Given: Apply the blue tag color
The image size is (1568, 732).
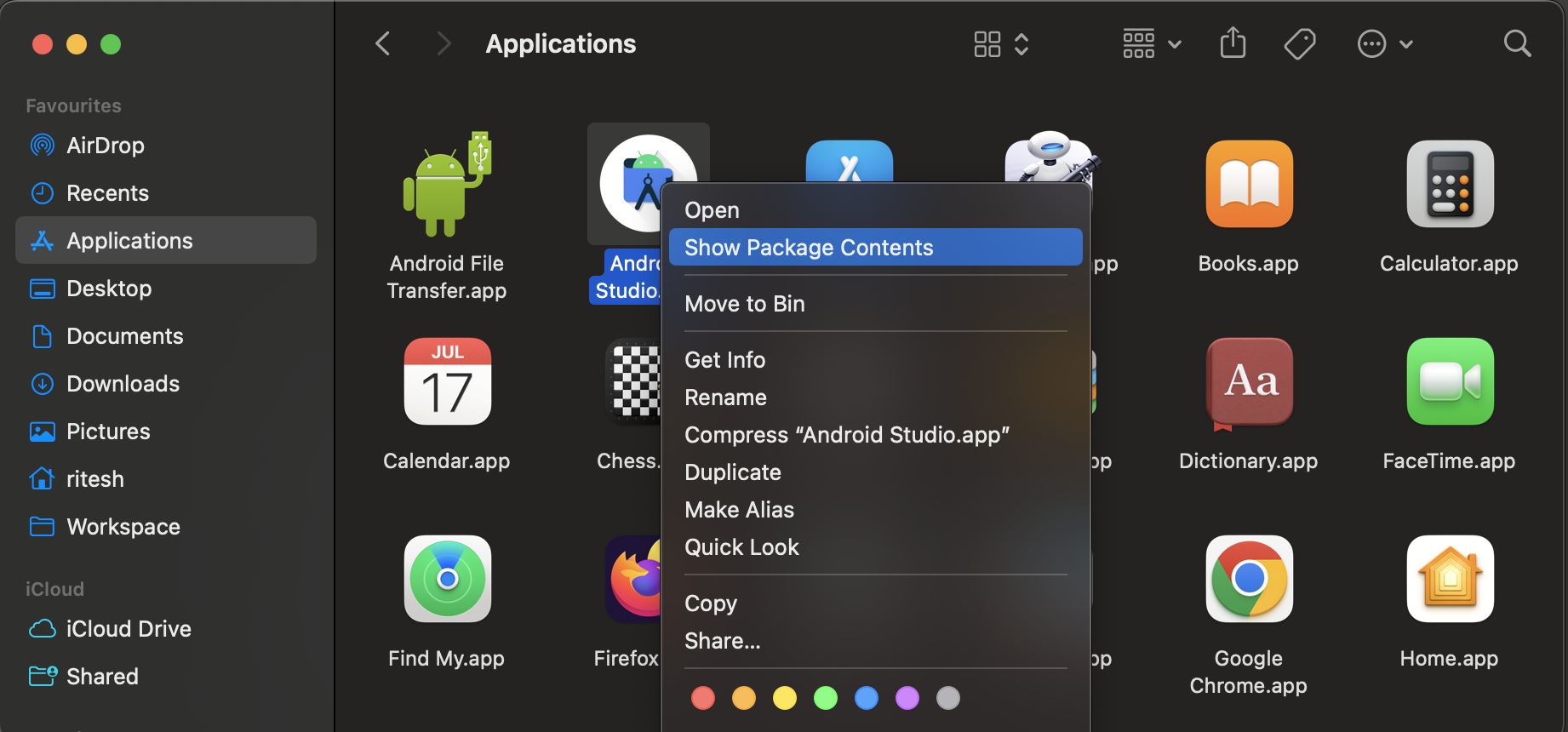Looking at the screenshot, I should click(867, 698).
